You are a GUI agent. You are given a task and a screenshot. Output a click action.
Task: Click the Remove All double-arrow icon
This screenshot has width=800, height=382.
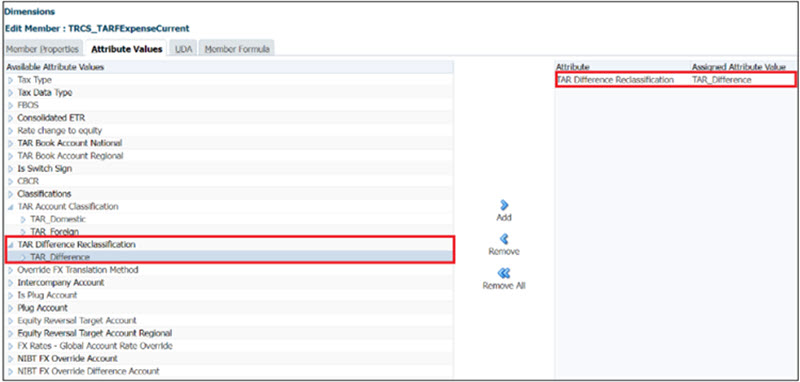504,273
